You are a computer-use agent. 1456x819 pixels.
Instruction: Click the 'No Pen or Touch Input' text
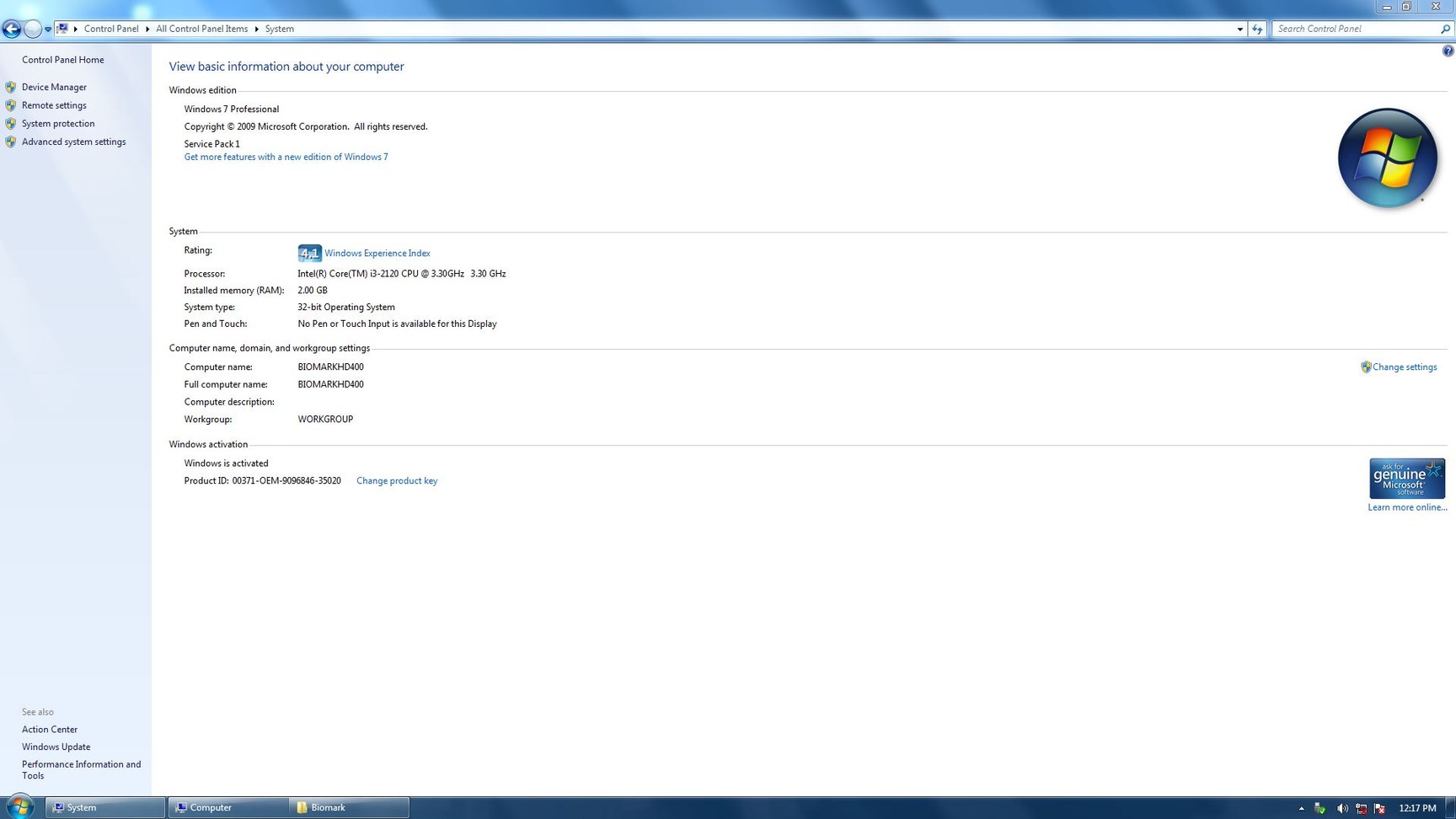pyautogui.click(x=397, y=324)
